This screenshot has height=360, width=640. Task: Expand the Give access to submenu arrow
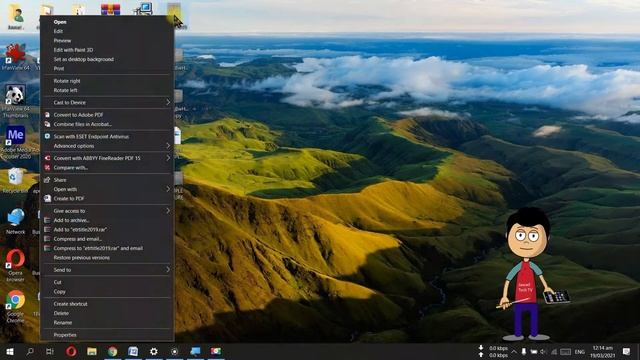(x=168, y=211)
